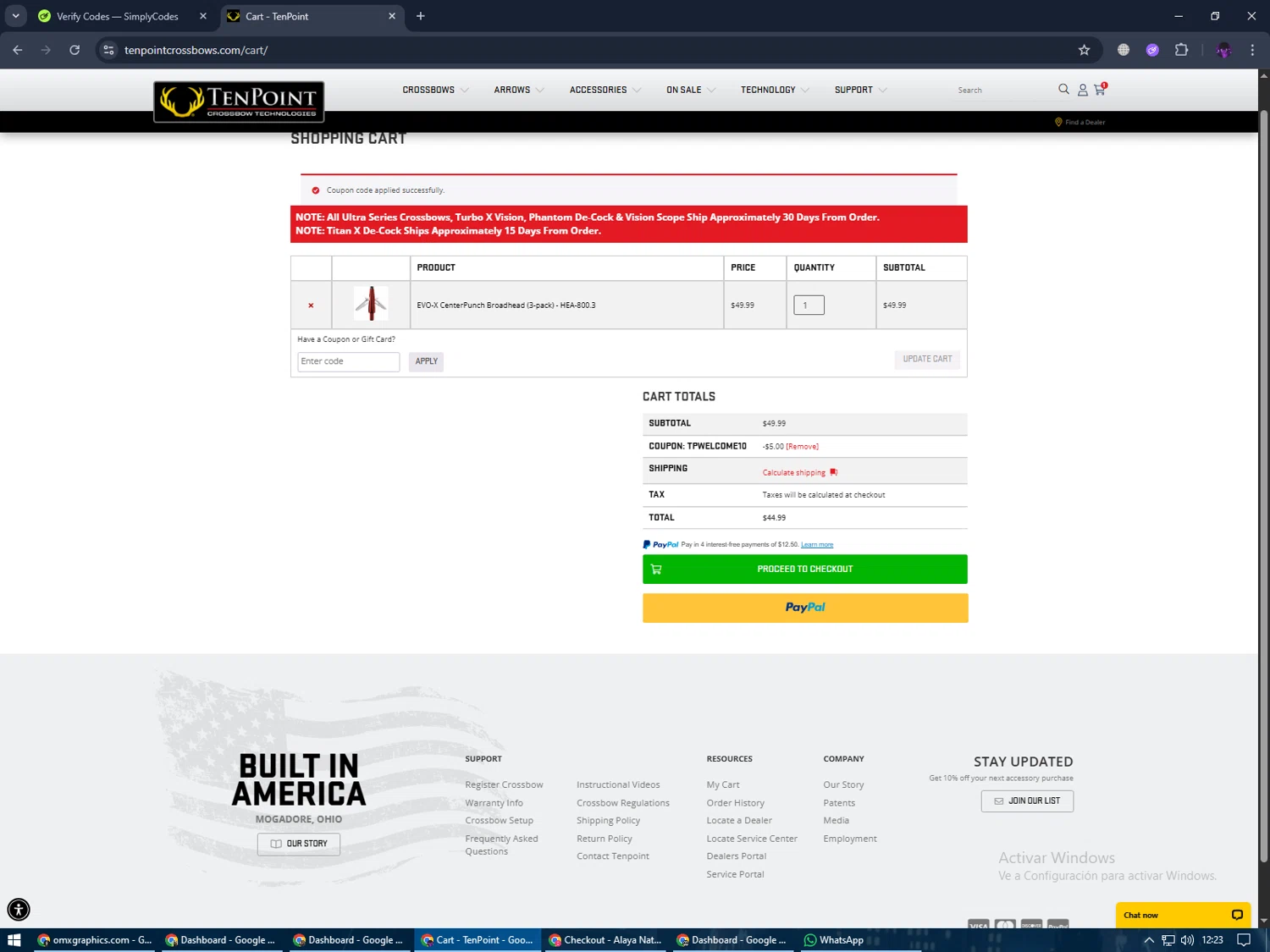Switch to omxgraphics.com taskbar window

point(94,940)
